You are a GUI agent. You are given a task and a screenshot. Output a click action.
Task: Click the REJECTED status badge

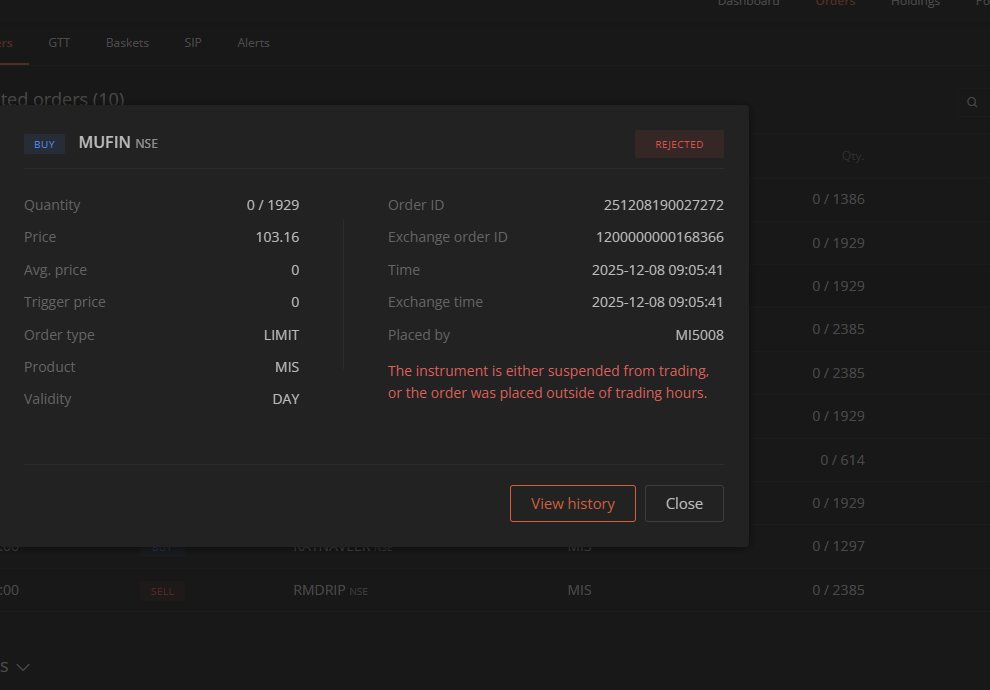pos(679,144)
